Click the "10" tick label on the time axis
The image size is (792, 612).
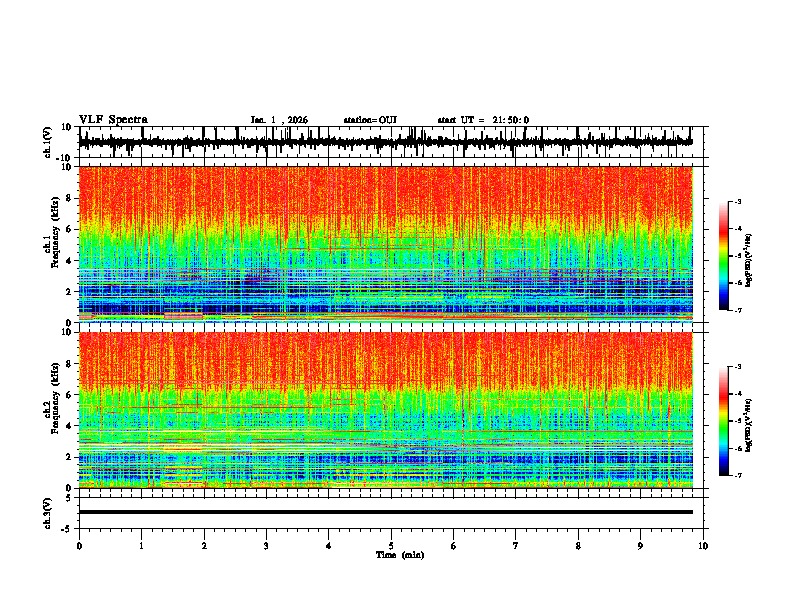703,546
